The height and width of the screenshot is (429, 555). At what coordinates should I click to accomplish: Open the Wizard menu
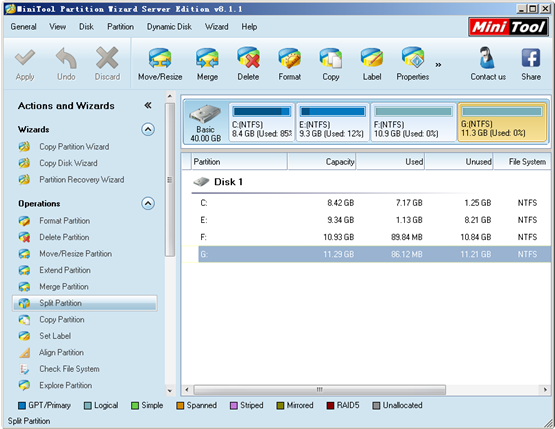(x=217, y=27)
